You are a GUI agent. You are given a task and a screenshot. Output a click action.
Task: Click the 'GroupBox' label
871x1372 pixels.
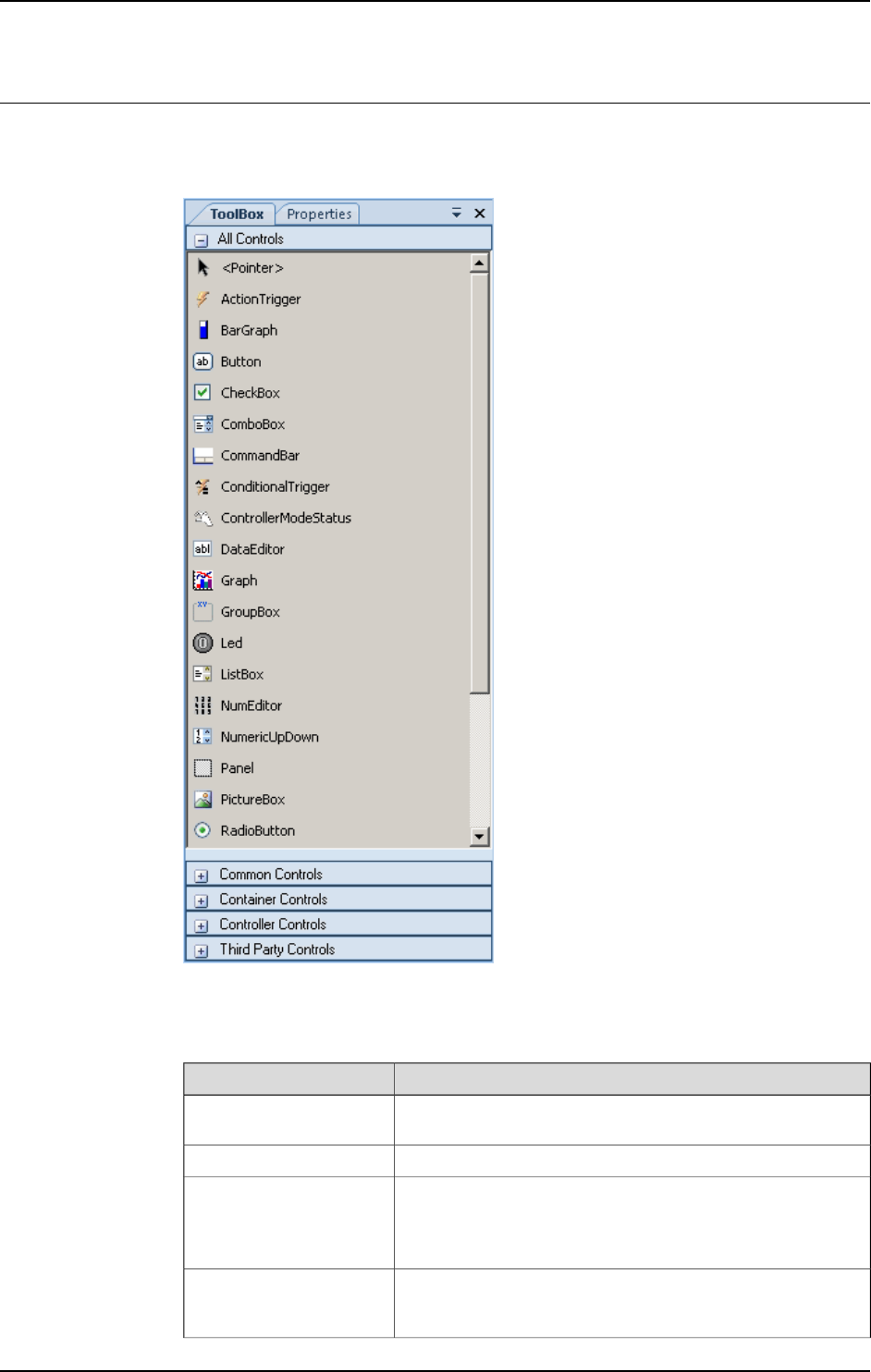(x=250, y=612)
